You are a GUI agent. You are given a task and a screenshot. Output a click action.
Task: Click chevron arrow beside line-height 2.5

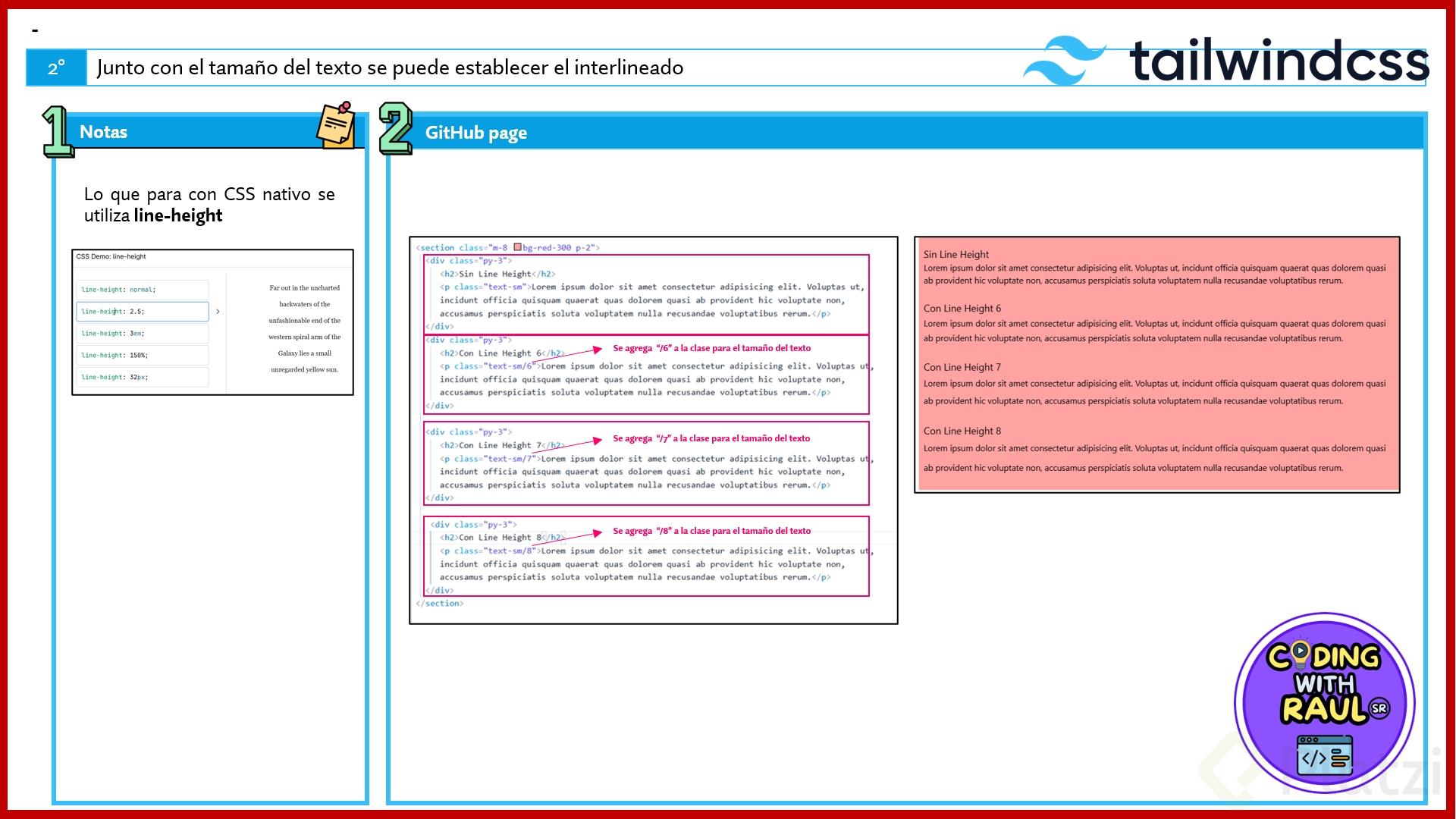click(218, 312)
